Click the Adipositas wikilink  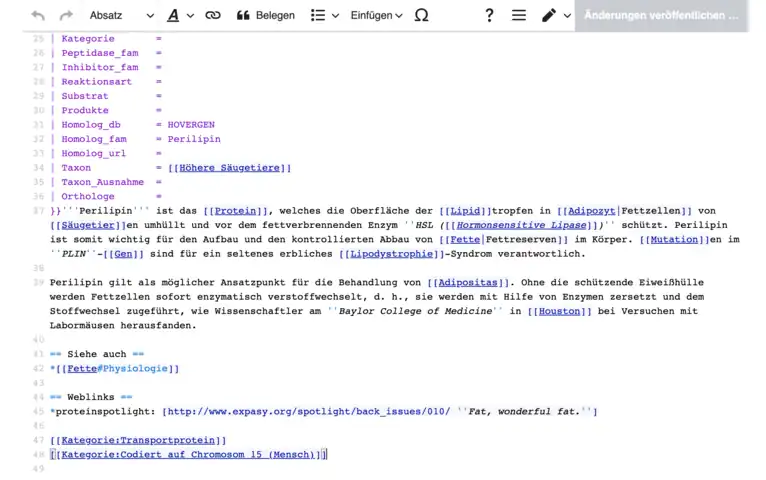(x=468, y=283)
